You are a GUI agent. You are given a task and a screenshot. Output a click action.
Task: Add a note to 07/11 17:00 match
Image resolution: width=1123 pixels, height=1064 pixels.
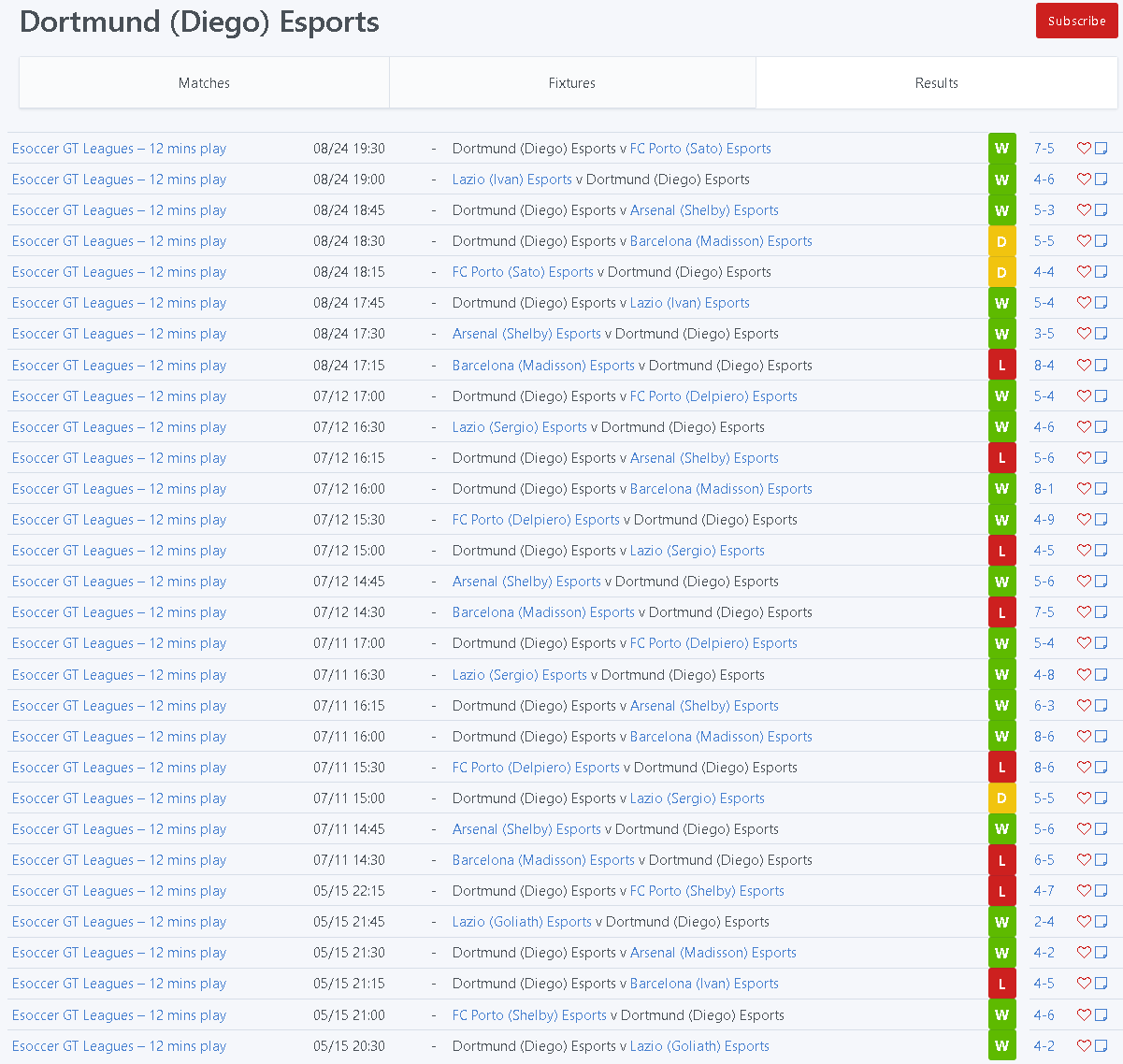coord(1101,642)
